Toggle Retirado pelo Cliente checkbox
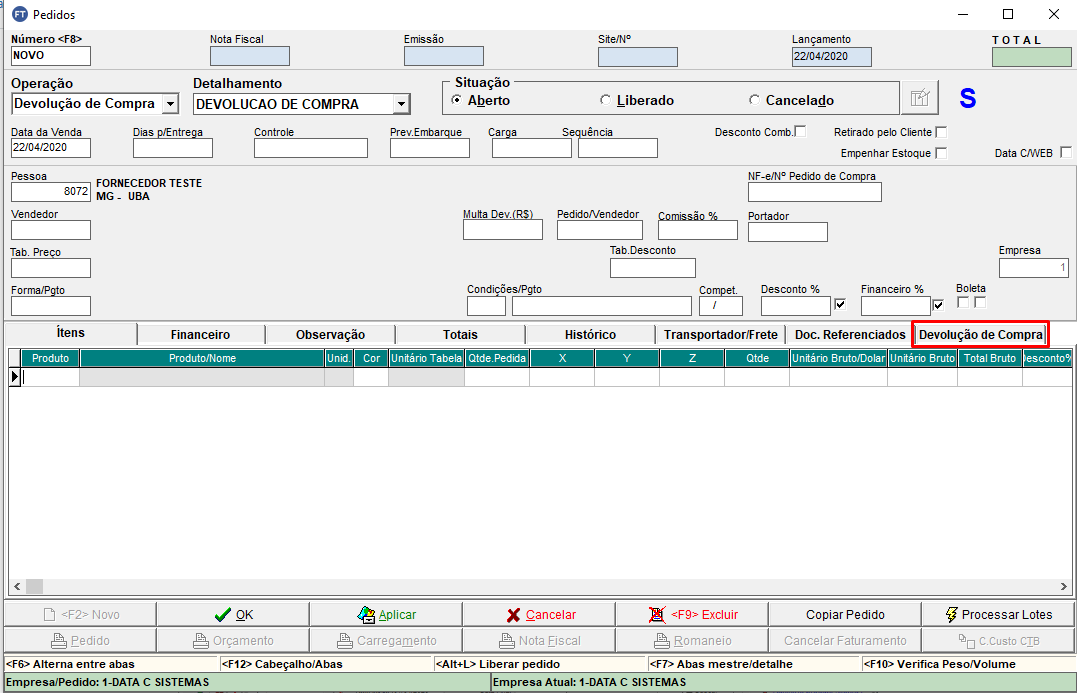Viewport: 1077px width, 693px height. (942, 132)
